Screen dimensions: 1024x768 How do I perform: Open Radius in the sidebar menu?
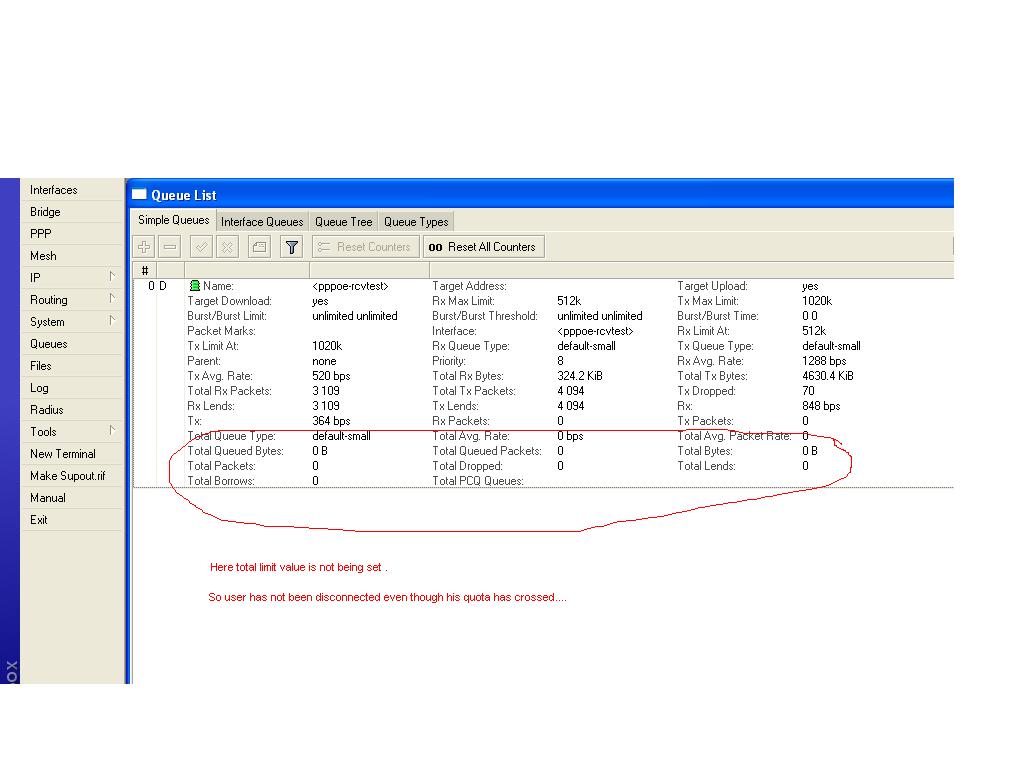coord(72,410)
